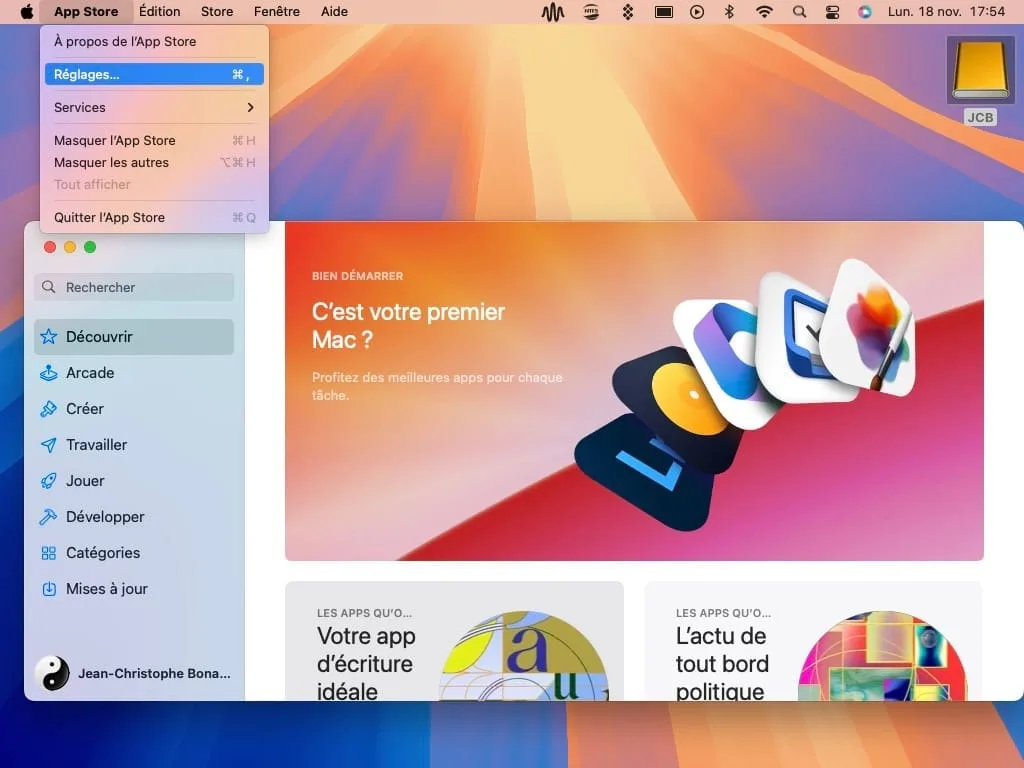Open Jean-Christophe Bona... account

pyautogui.click(x=154, y=673)
